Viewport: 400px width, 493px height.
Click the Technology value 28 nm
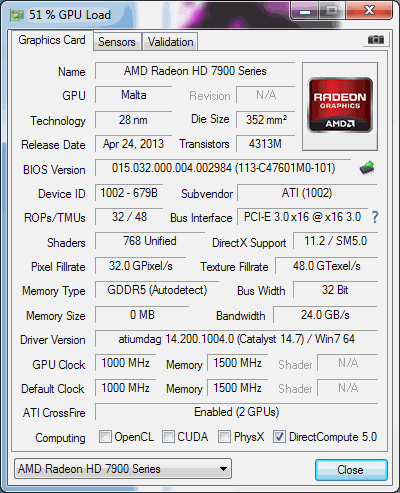134,120
